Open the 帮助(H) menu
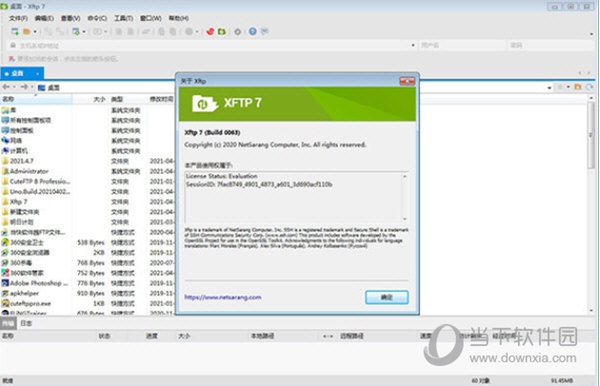600x386 pixels. [178, 18]
